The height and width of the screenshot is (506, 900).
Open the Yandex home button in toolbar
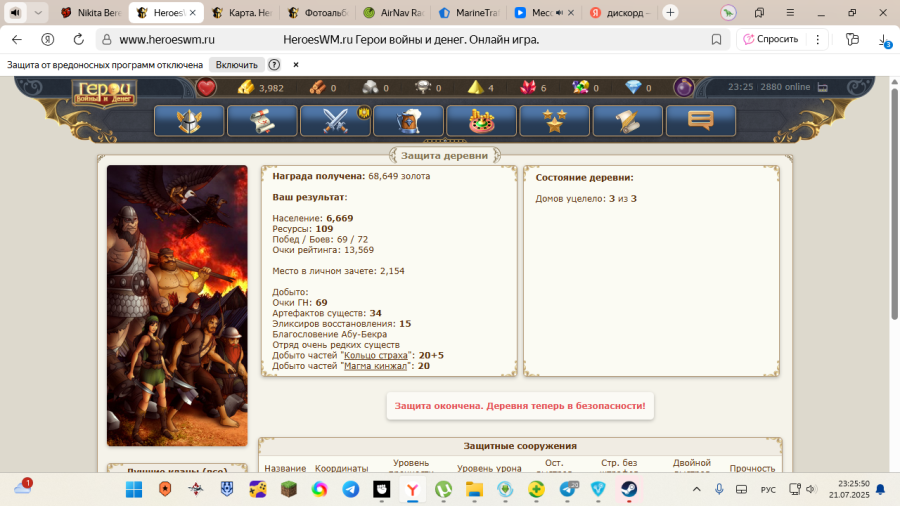(48, 40)
